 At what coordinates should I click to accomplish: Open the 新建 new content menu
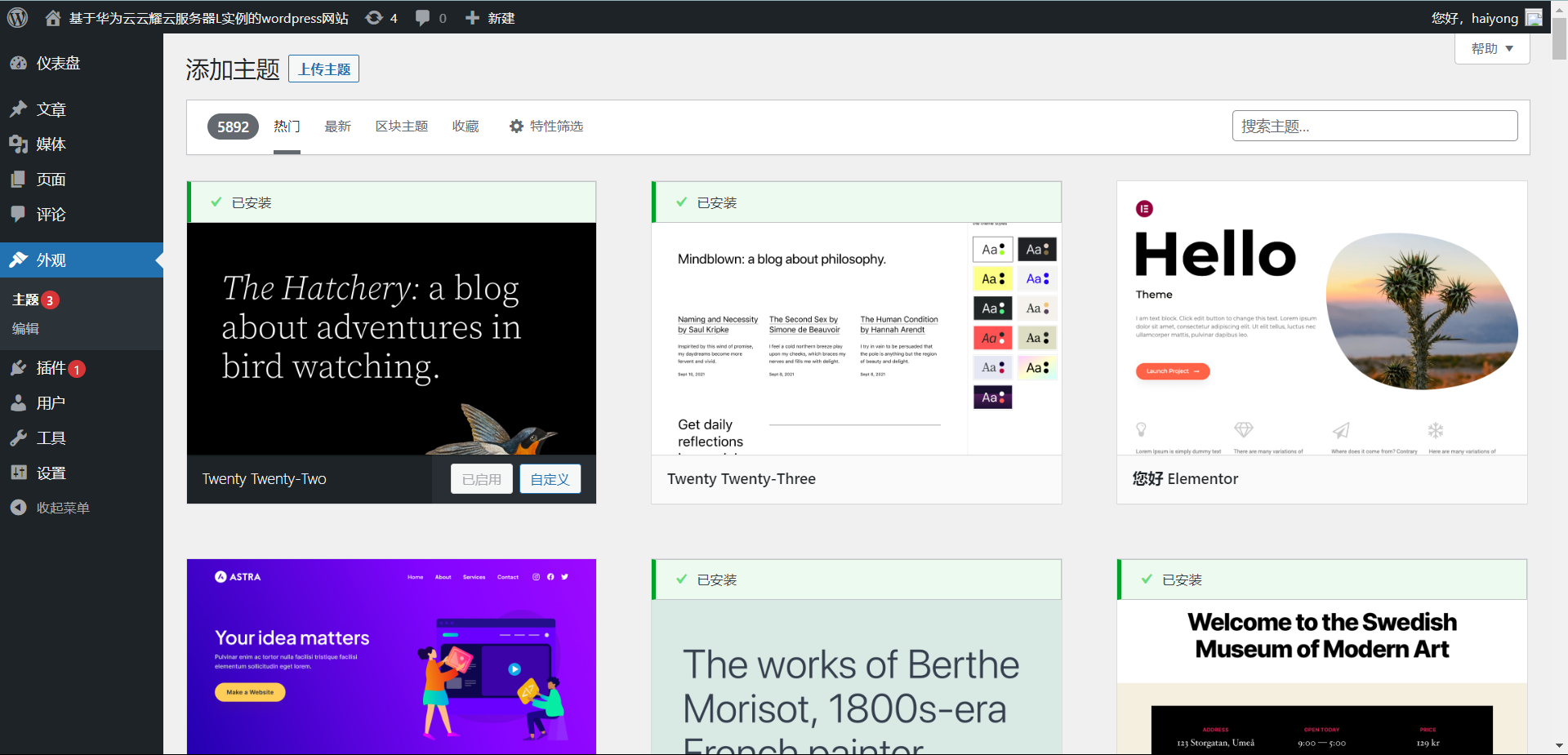pyautogui.click(x=490, y=18)
